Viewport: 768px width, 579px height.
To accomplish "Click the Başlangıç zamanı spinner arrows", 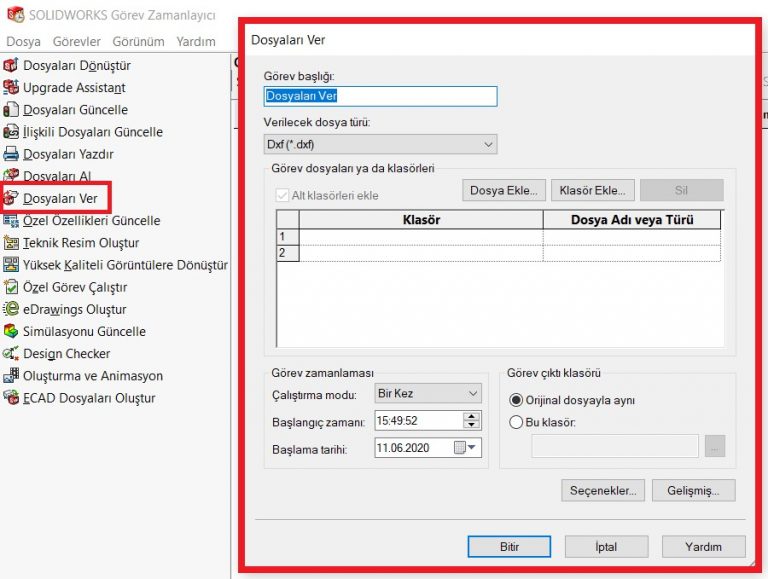I will pos(472,421).
